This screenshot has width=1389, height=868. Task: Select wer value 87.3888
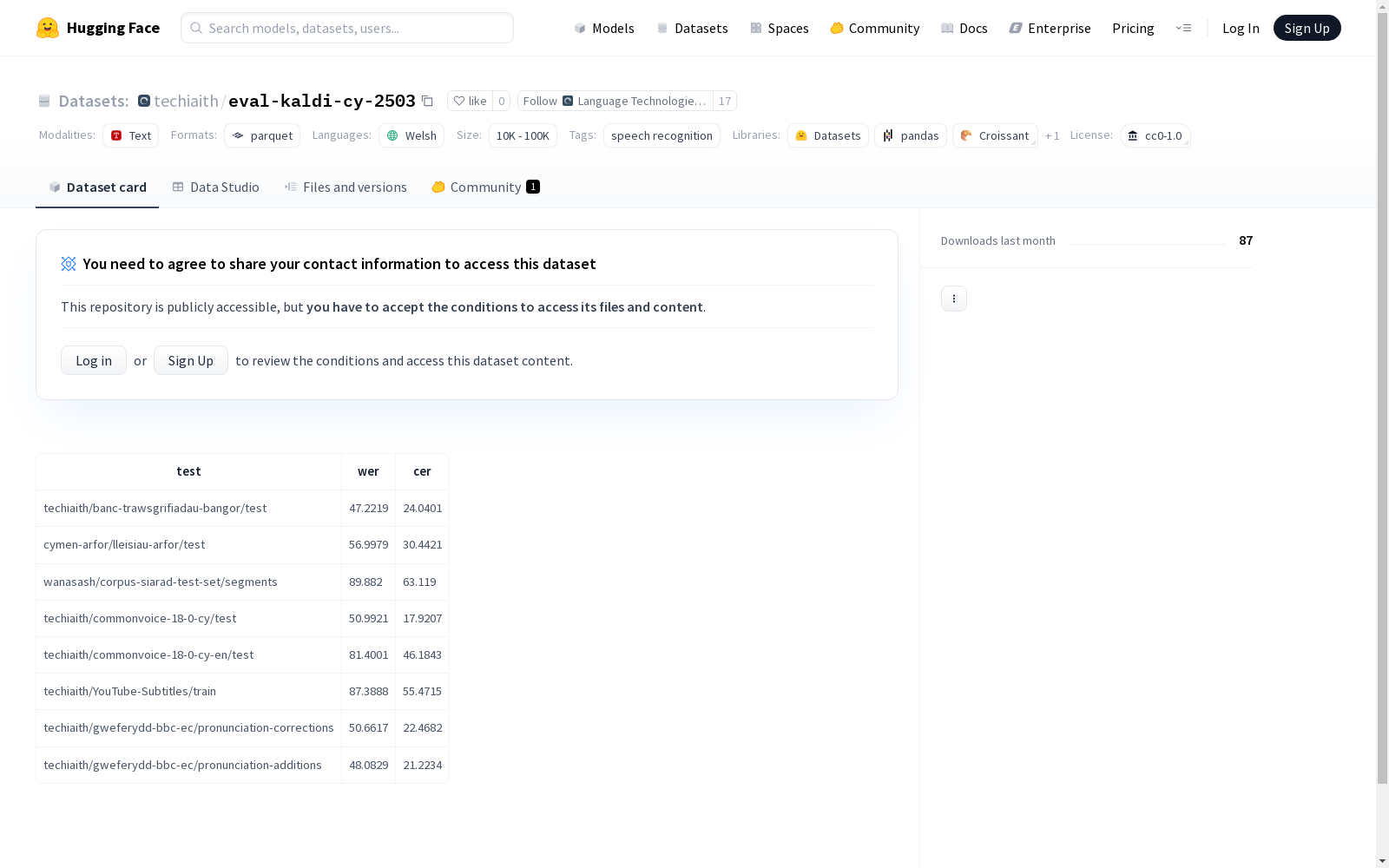[x=368, y=691]
